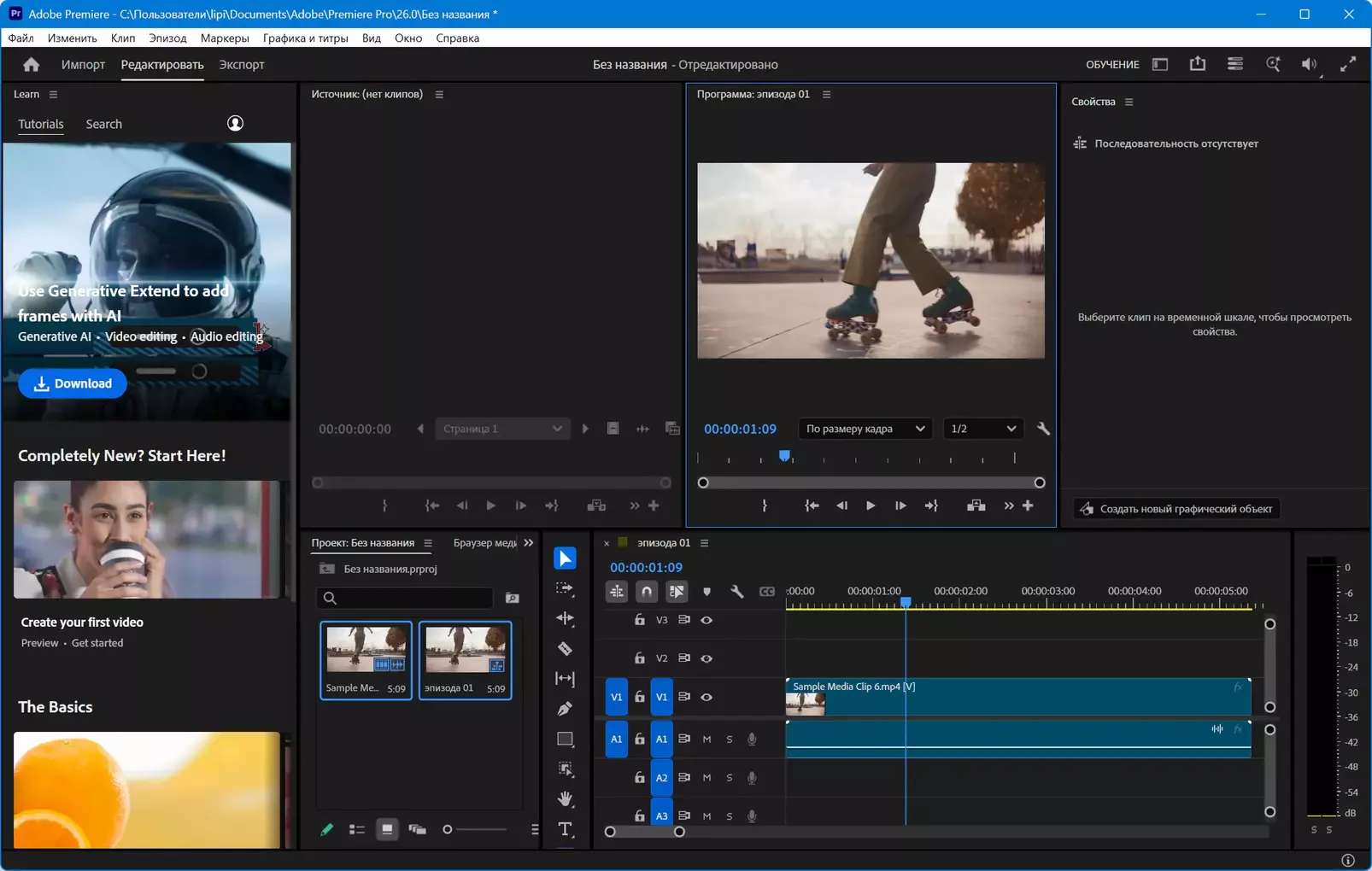Expand hidden project panel tabs chevron

click(x=529, y=543)
